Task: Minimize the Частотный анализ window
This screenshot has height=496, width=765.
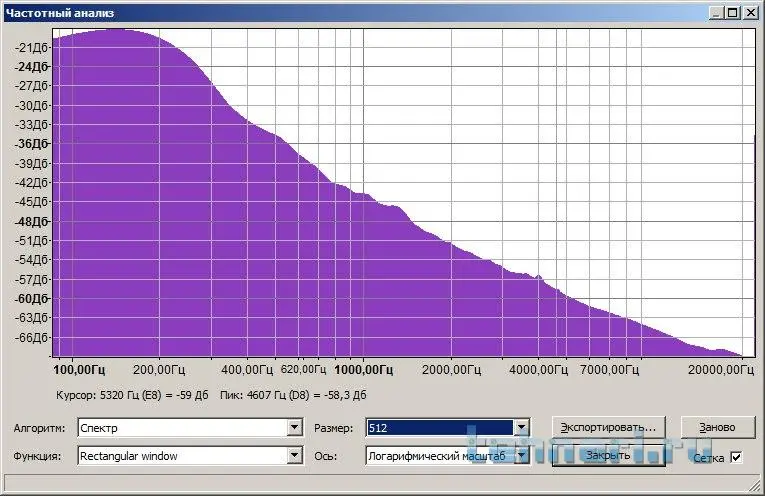Action: tap(716, 13)
